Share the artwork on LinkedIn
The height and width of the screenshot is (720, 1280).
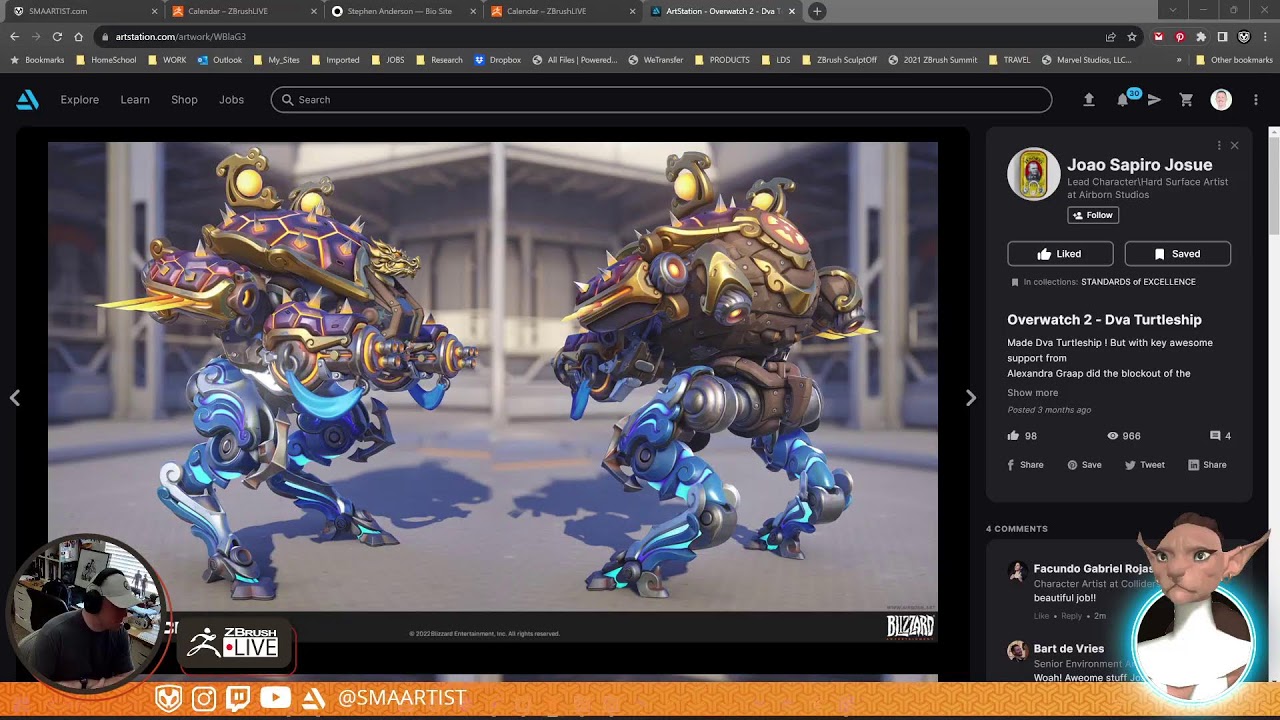point(1207,465)
